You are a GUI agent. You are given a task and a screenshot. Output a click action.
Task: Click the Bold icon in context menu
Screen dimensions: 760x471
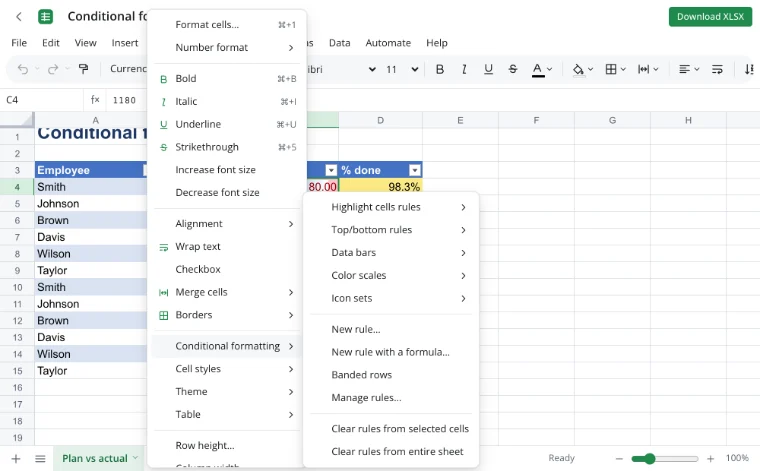[x=164, y=79]
